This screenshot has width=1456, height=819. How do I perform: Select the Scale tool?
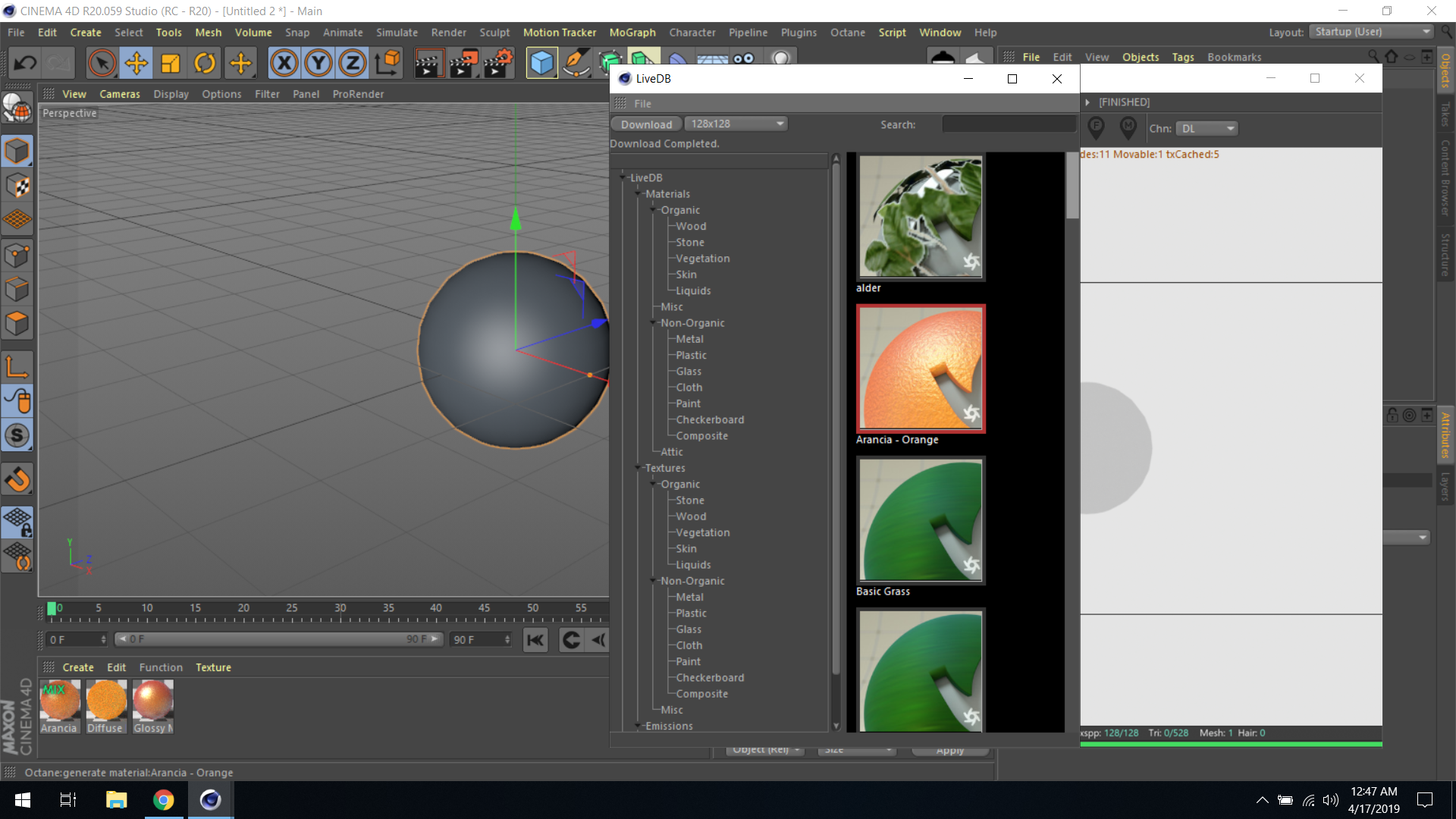[x=171, y=63]
